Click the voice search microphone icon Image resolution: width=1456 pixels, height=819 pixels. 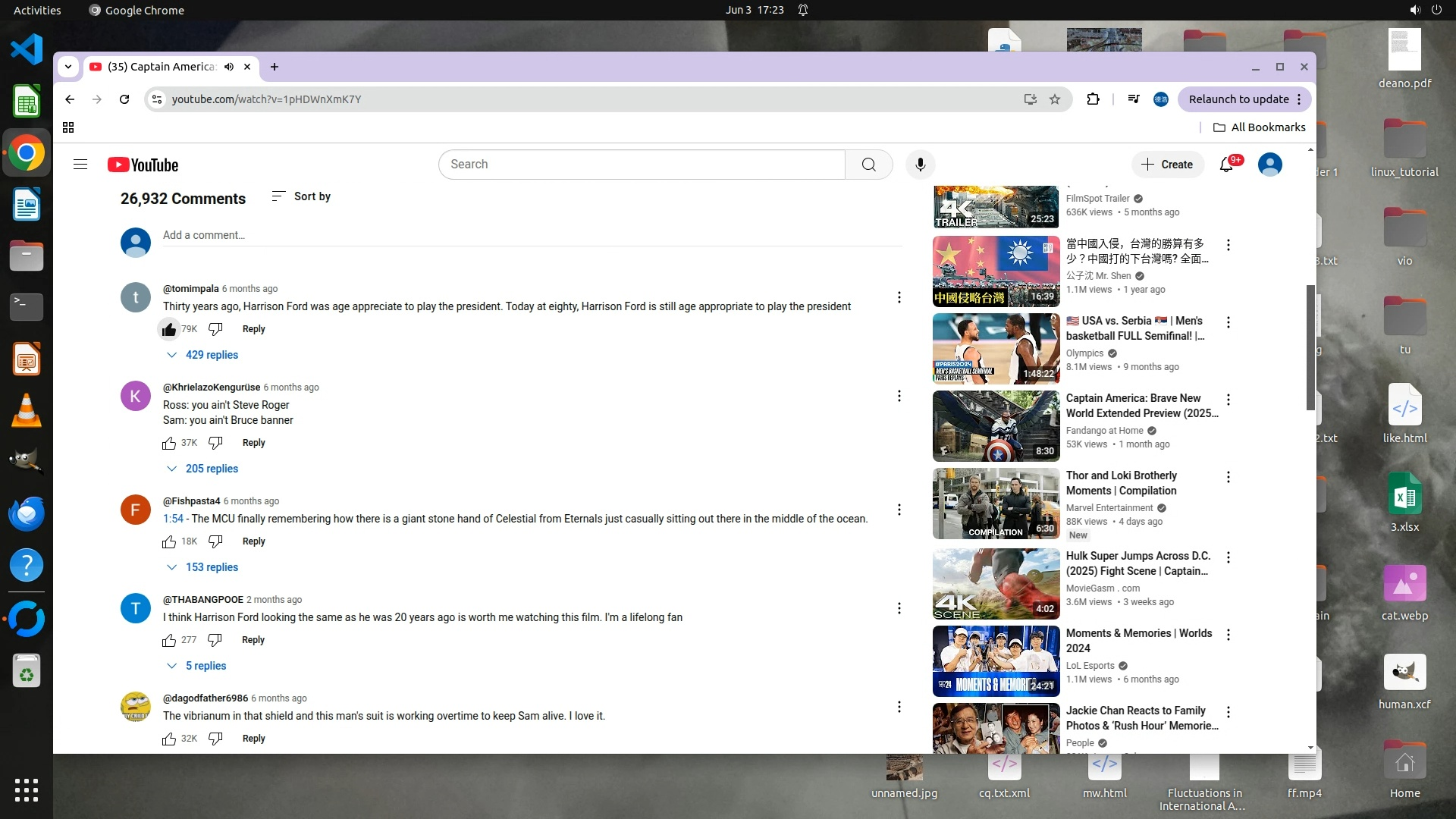920,165
